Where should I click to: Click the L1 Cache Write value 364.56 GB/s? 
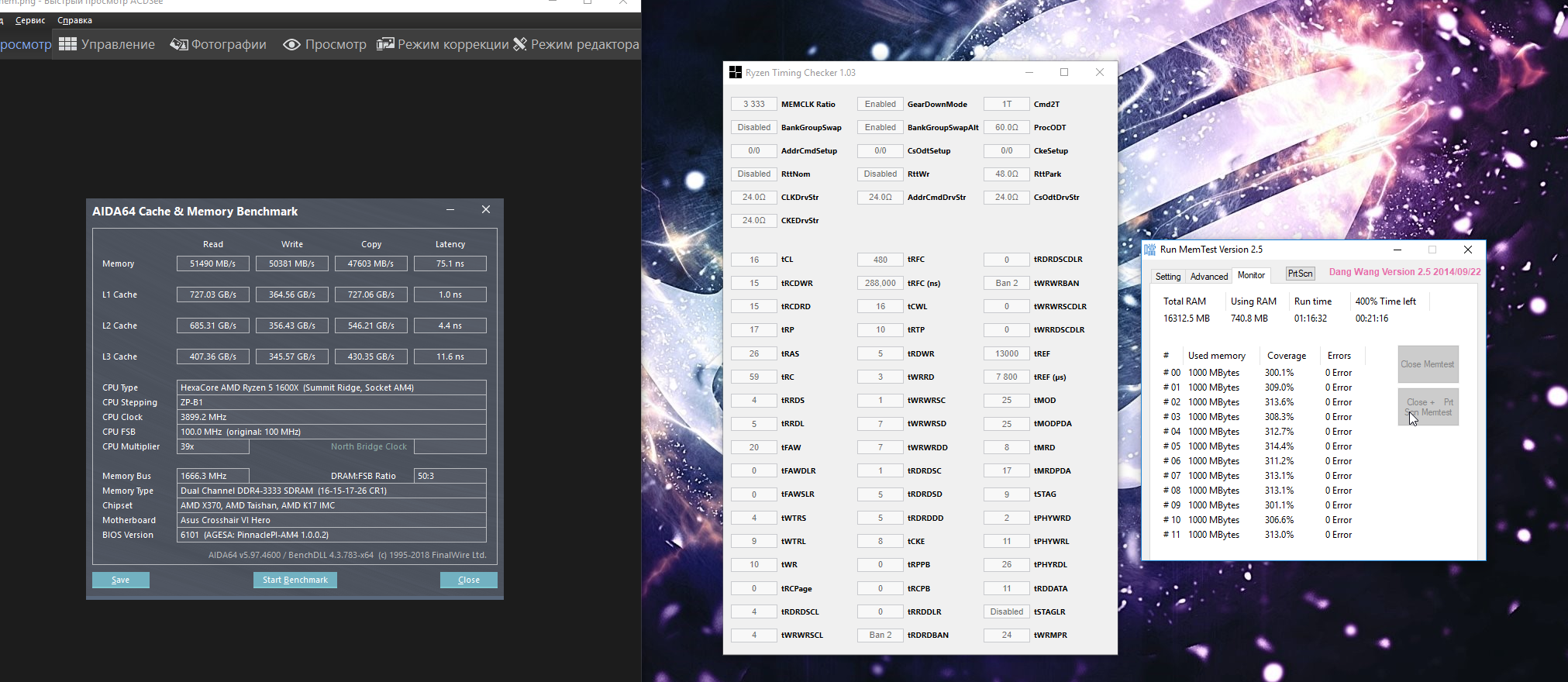292,294
